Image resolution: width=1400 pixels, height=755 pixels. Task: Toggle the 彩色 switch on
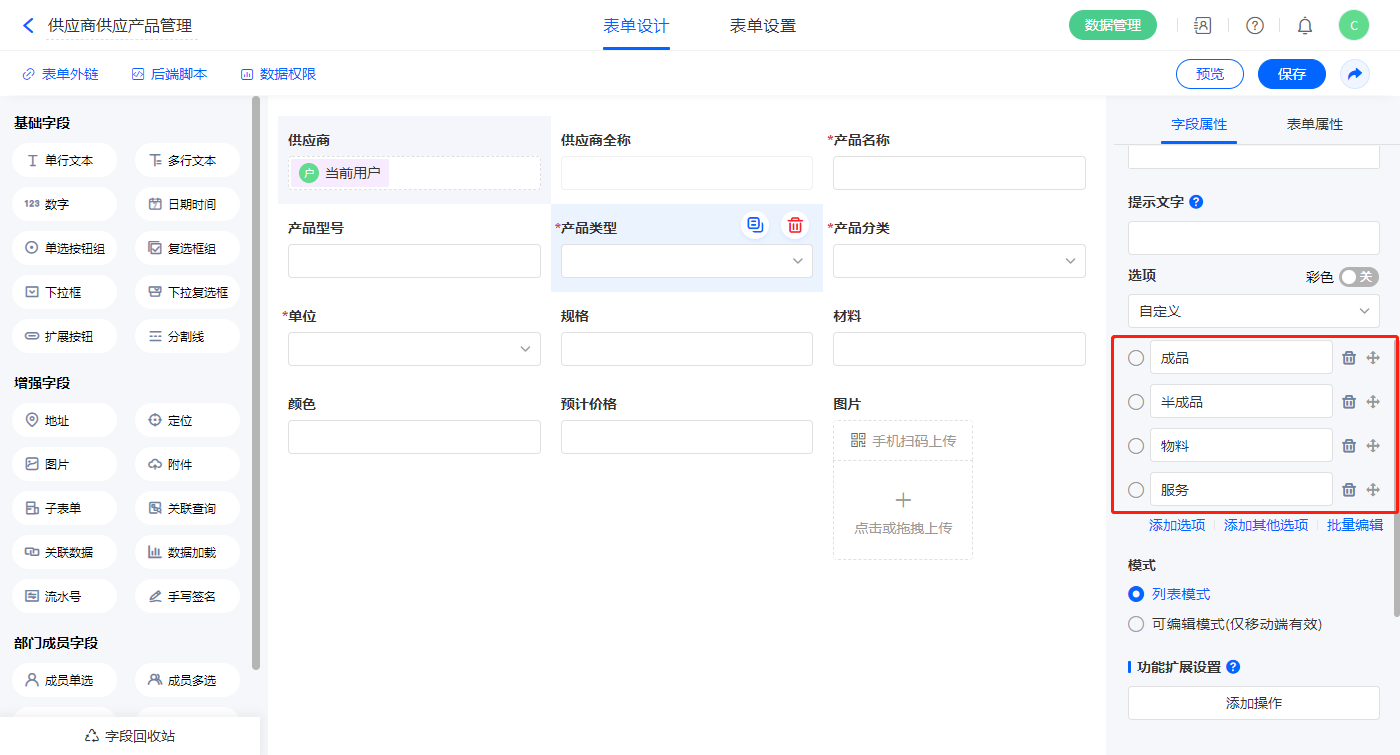click(1358, 277)
